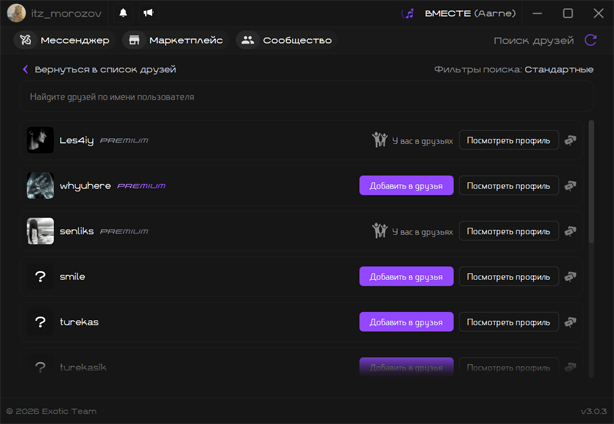The height and width of the screenshot is (424, 614).
Task: Open the Стандартные search filters
Action: 559,69
